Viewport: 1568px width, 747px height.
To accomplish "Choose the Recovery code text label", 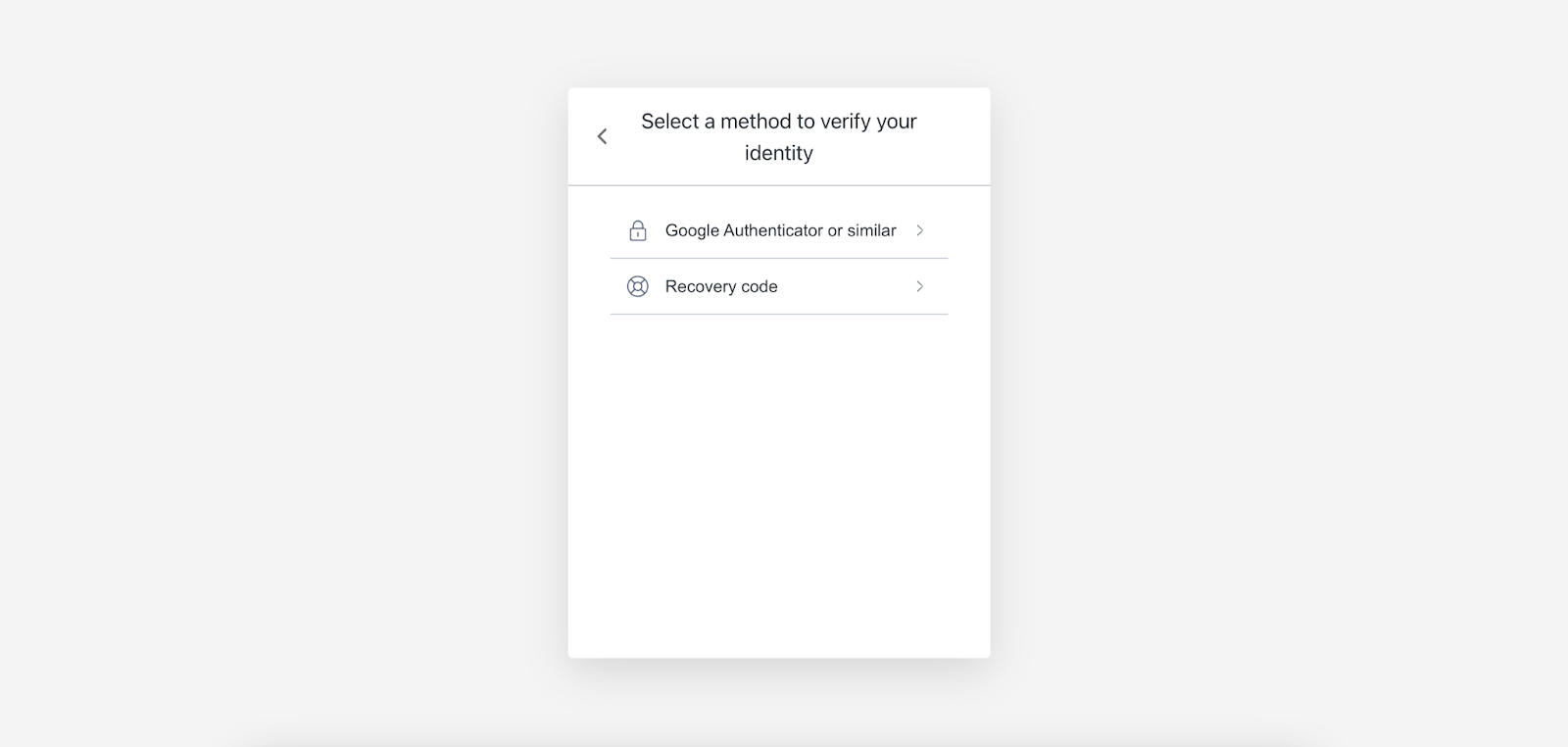I will click(x=721, y=286).
